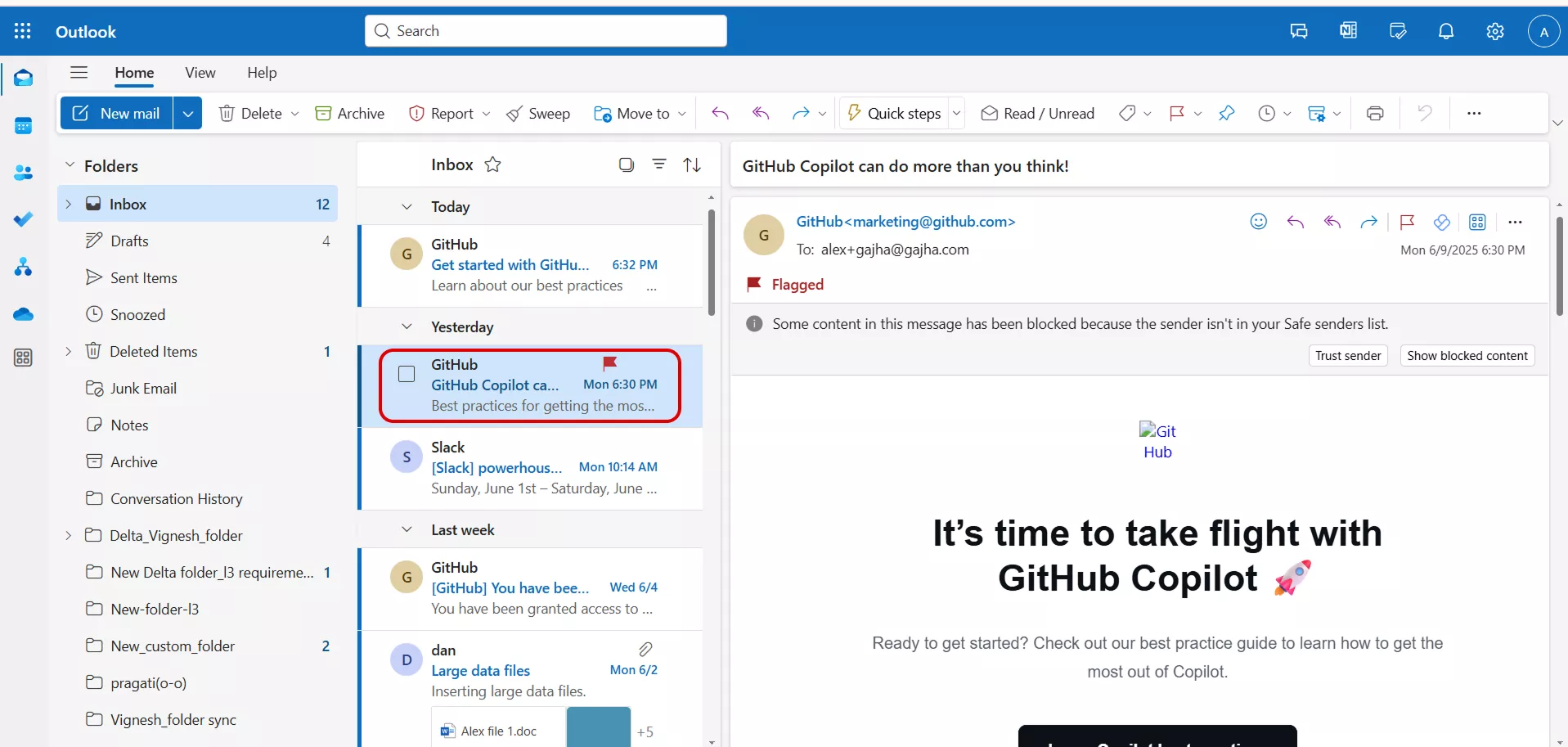Add Inbox to favorites star
Screen dimensions: 1568x747
(492, 164)
